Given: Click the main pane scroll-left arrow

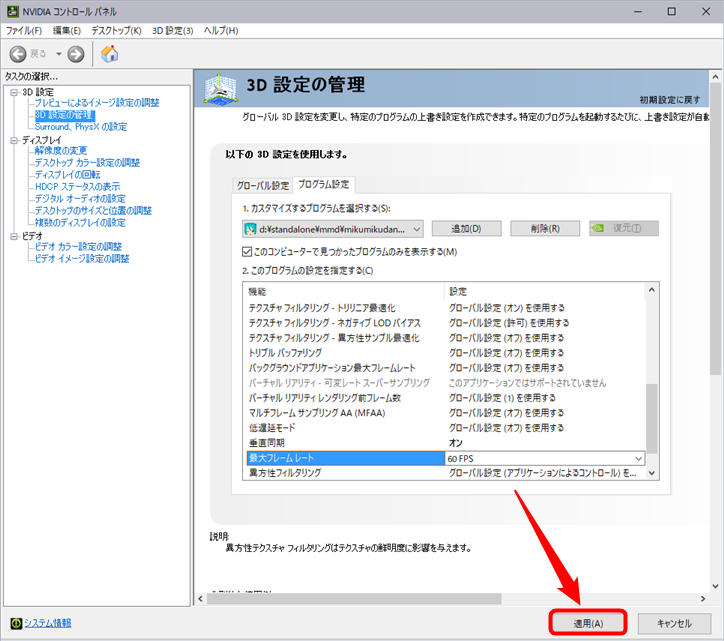Looking at the screenshot, I should [200, 599].
